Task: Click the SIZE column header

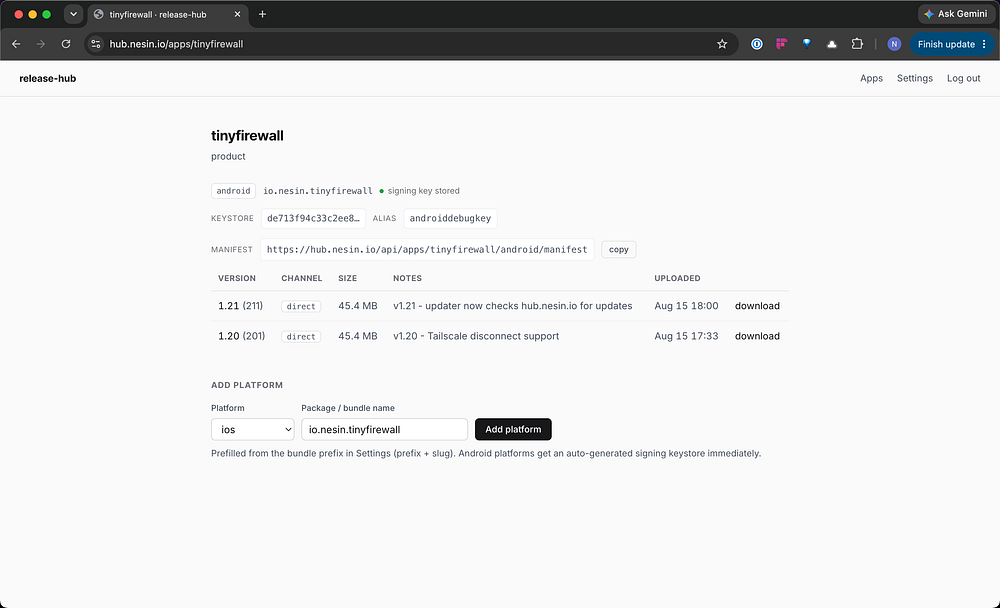Action: 348,278
